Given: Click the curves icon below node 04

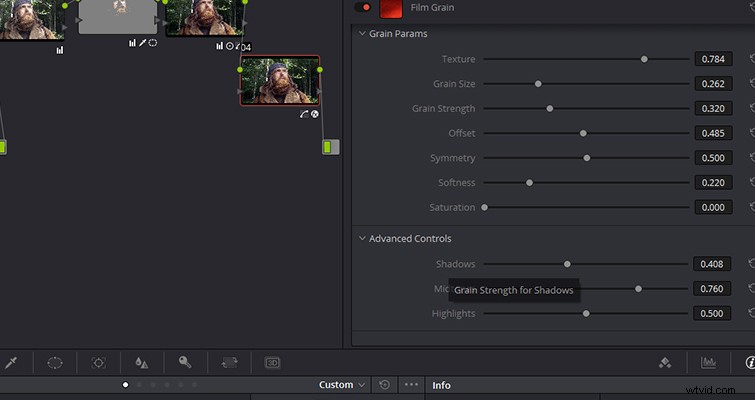Looking at the screenshot, I should pyautogui.click(x=304, y=114).
